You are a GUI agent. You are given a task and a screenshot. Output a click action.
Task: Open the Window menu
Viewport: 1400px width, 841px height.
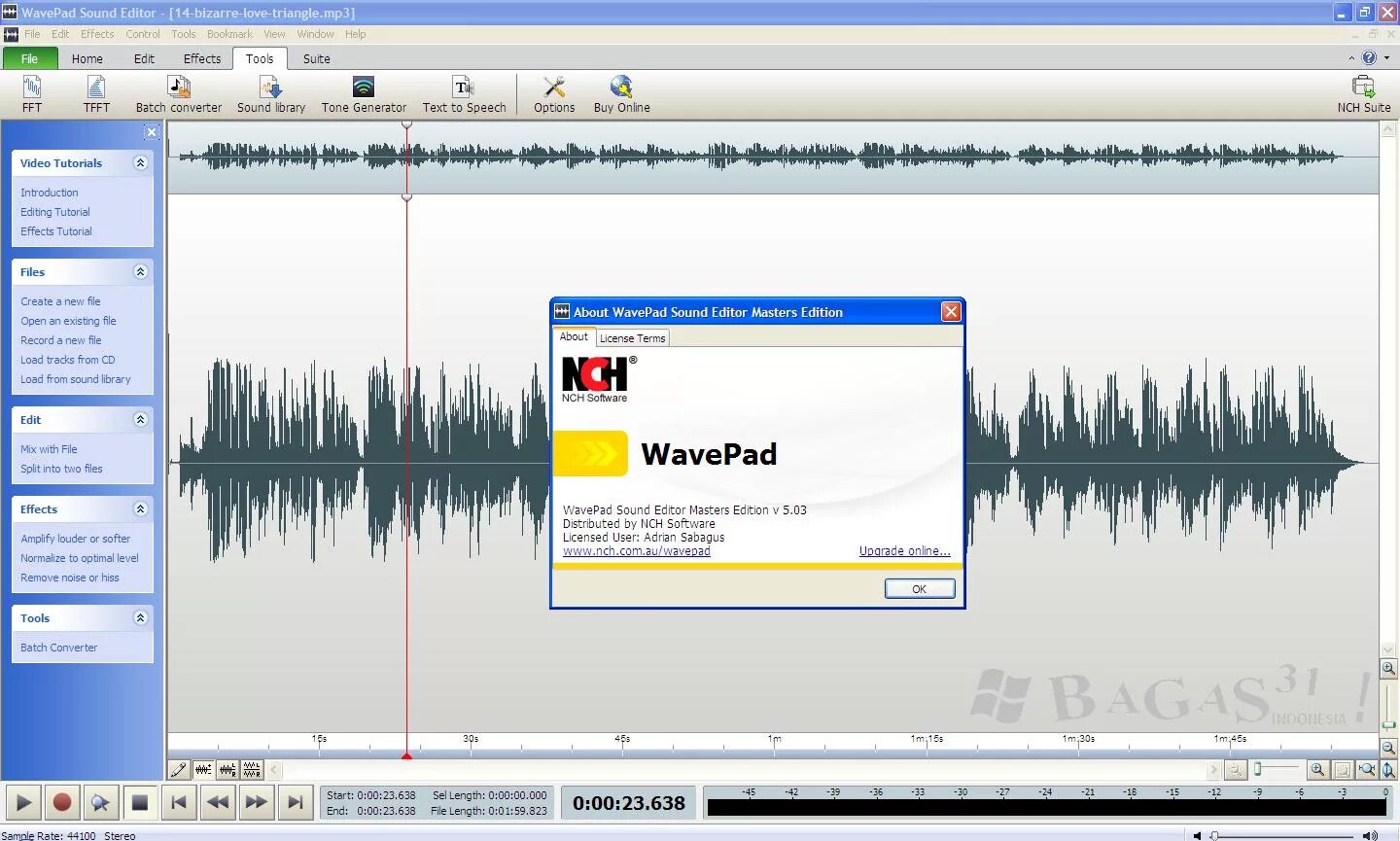point(315,34)
